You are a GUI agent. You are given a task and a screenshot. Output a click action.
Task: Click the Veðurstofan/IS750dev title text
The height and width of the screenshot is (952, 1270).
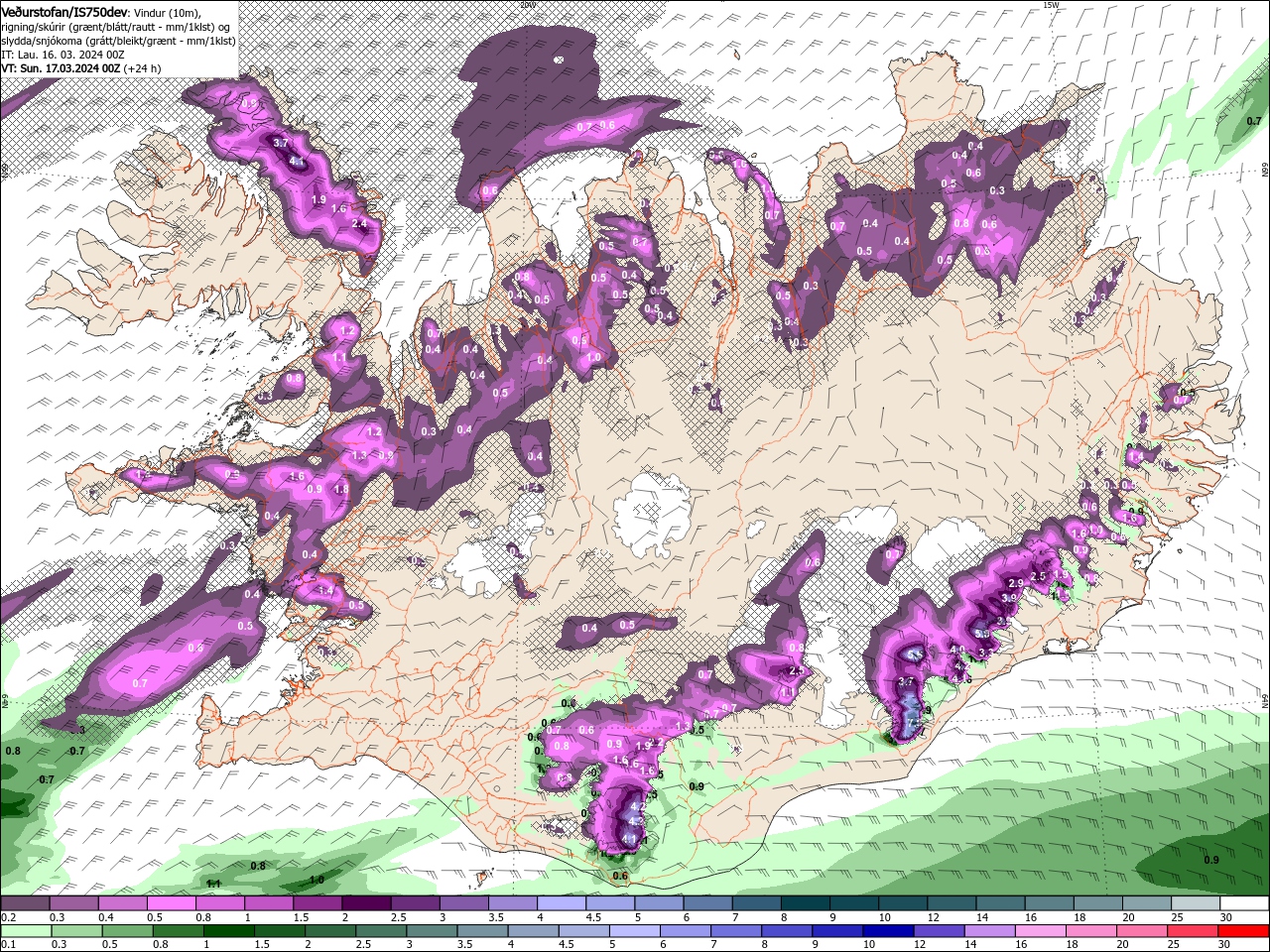(x=64, y=11)
